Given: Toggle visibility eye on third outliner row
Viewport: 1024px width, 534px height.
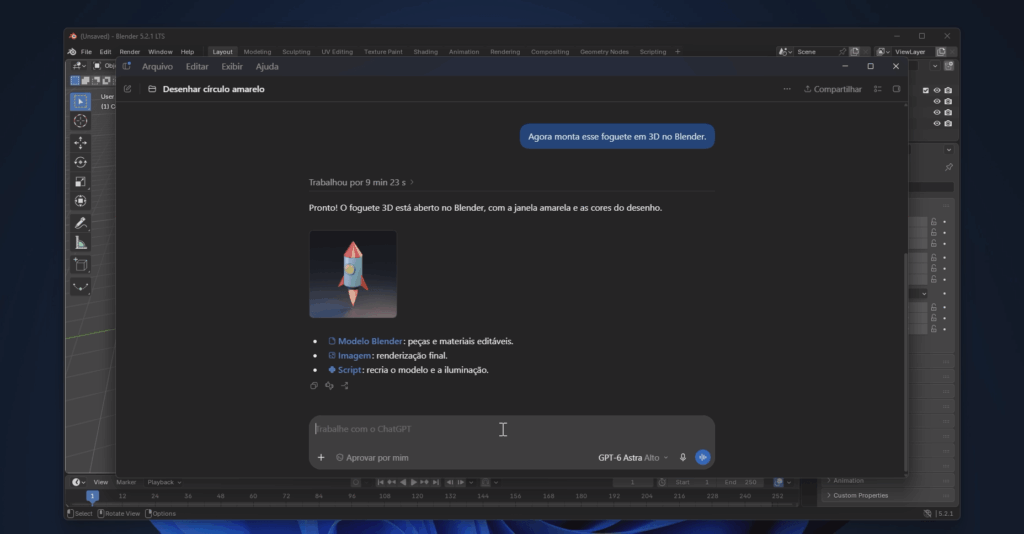Looking at the screenshot, I should tap(936, 112).
